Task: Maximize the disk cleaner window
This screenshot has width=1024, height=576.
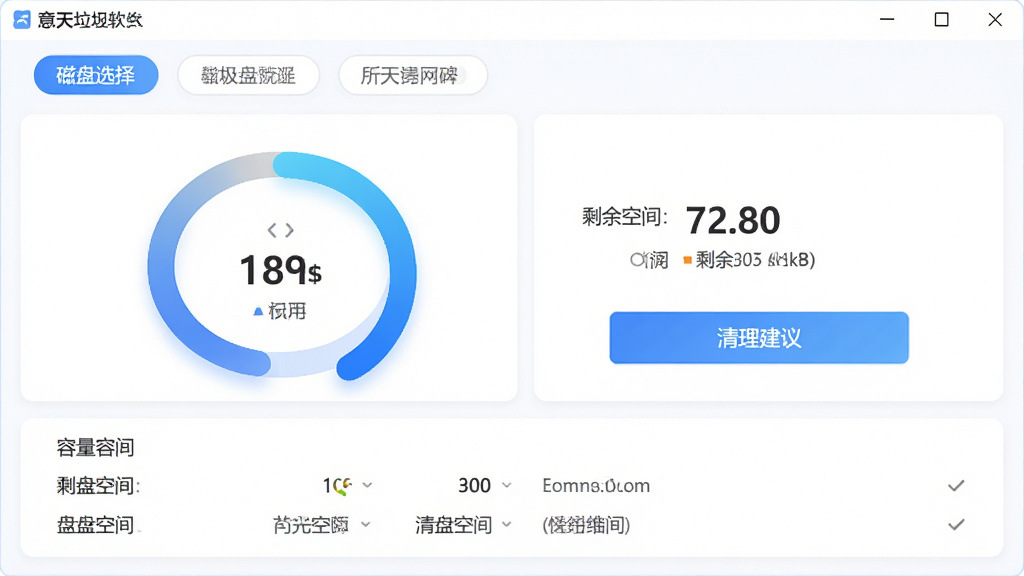Action: coord(941,20)
